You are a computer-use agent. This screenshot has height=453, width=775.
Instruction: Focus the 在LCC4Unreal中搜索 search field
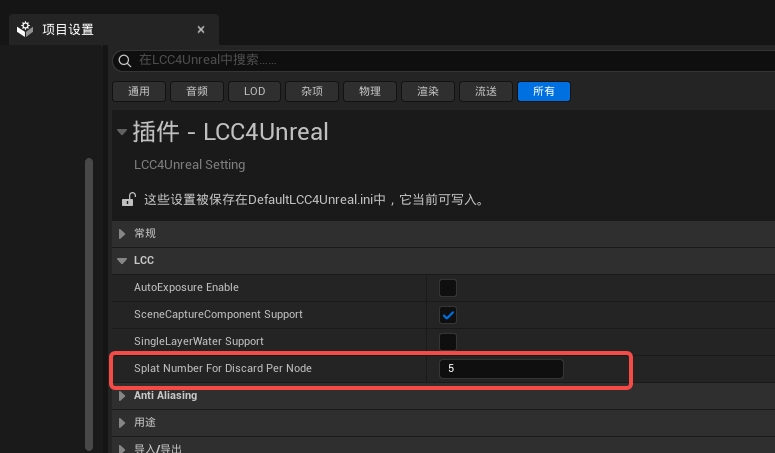pyautogui.click(x=445, y=60)
